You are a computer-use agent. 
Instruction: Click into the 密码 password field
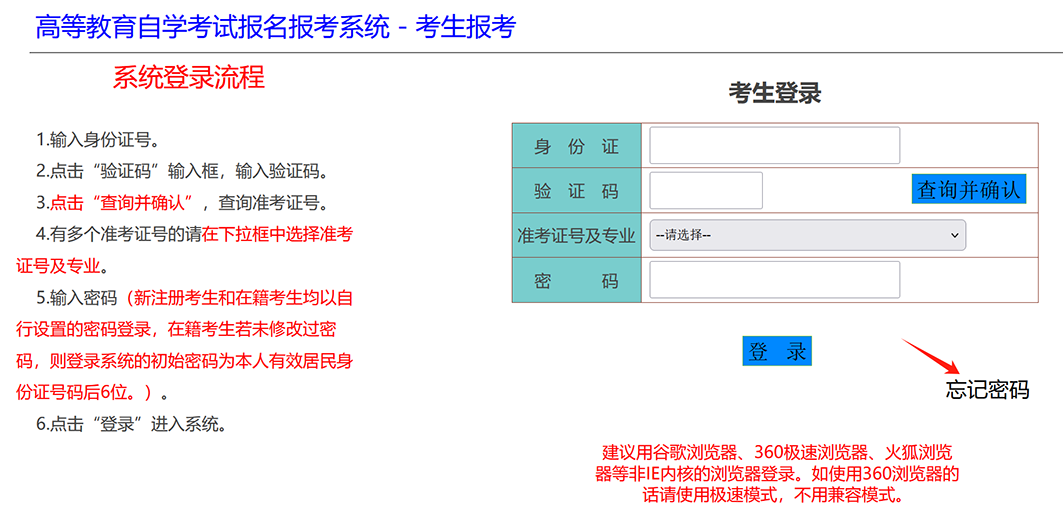774,280
